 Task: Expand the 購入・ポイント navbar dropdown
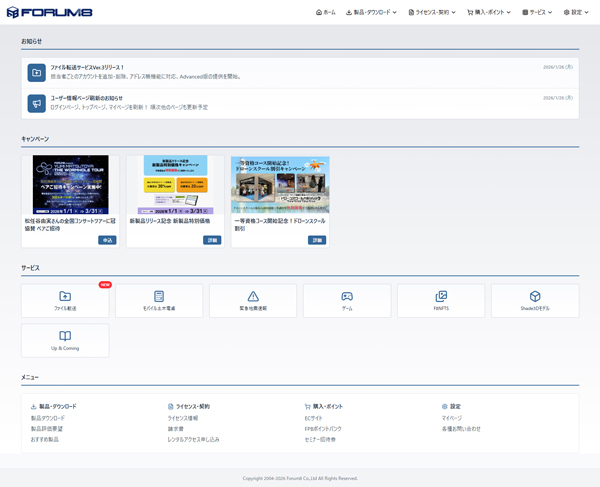(x=489, y=12)
